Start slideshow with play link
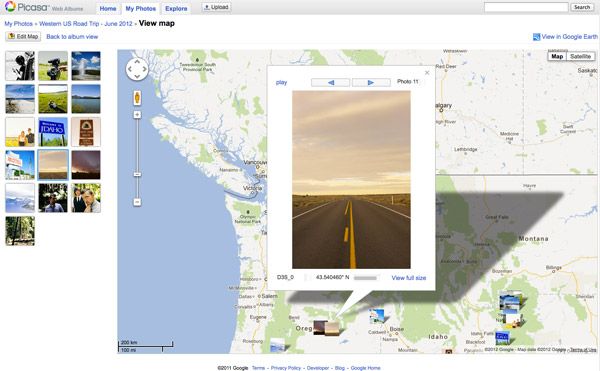The image size is (600, 371). (281, 82)
